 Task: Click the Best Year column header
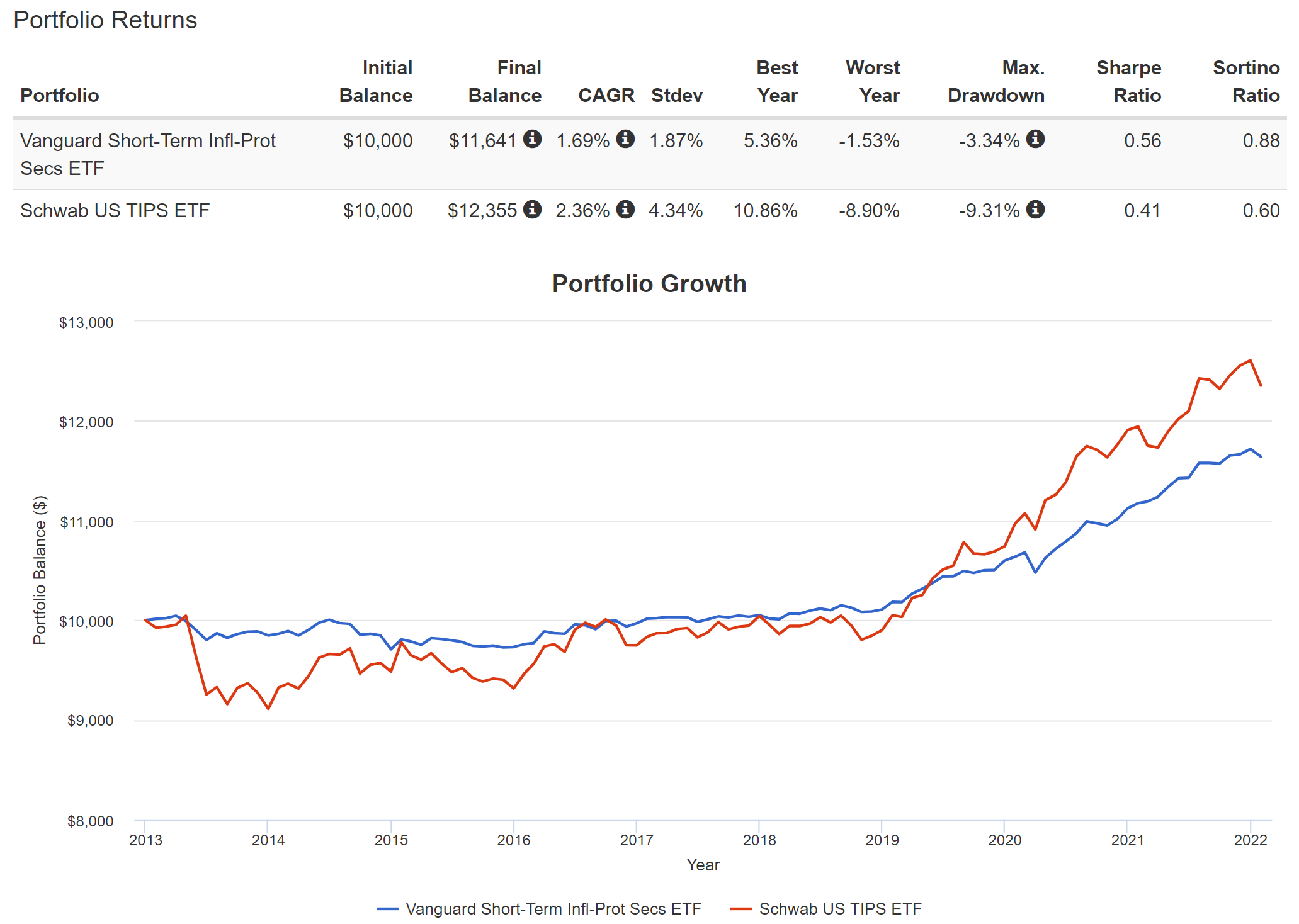[x=777, y=81]
